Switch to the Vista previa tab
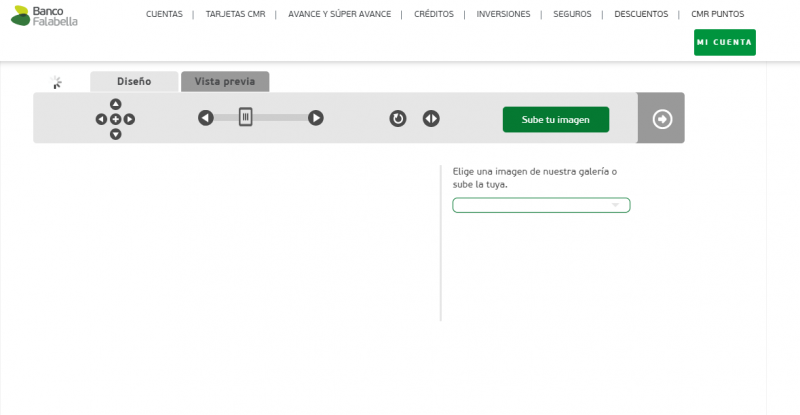Viewport: 800px width, 415px height. (225, 82)
